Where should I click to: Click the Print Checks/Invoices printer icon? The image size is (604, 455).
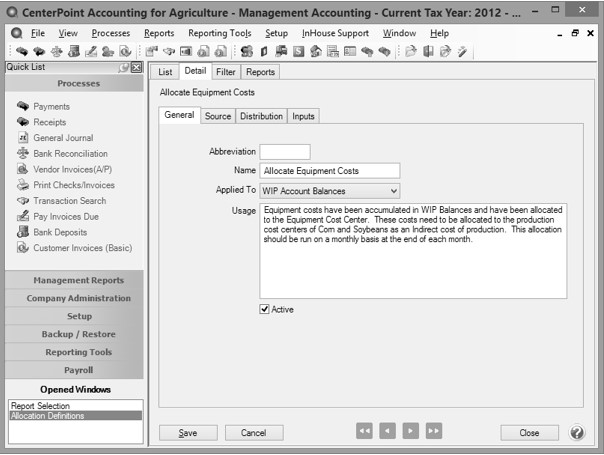[23, 185]
